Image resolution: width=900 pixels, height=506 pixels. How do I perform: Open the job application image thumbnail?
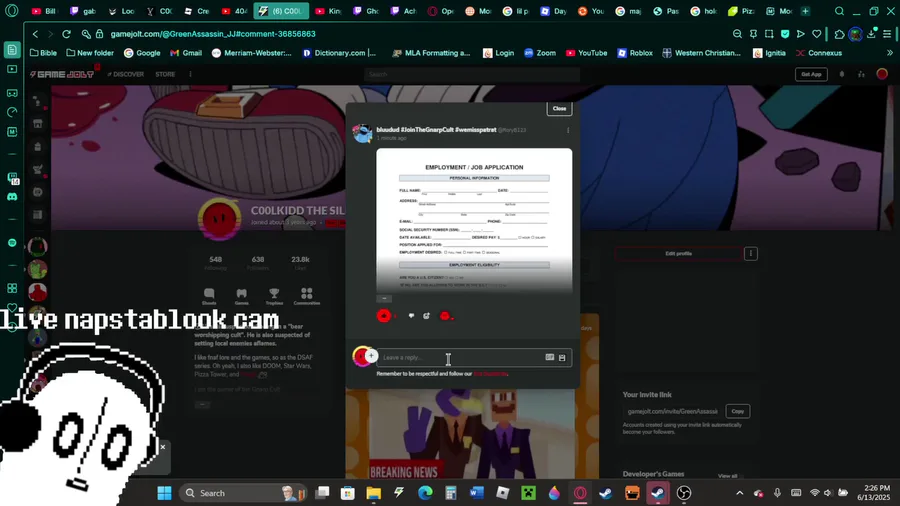click(x=474, y=221)
